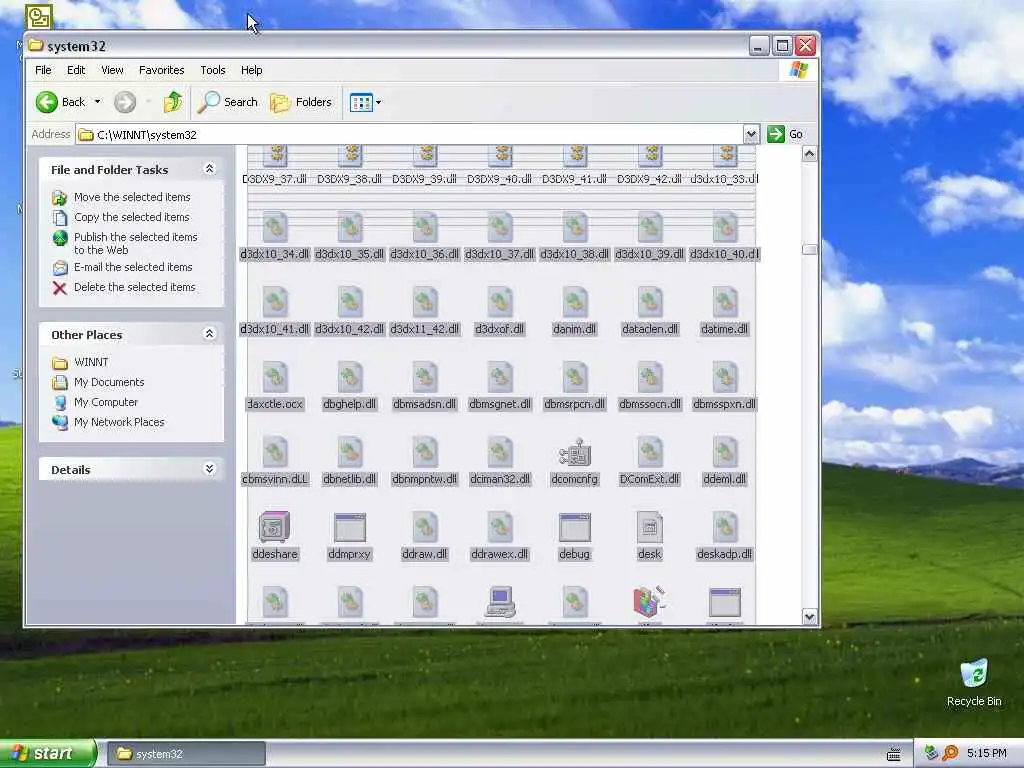Select the ddeml.dll file icon

click(724, 452)
